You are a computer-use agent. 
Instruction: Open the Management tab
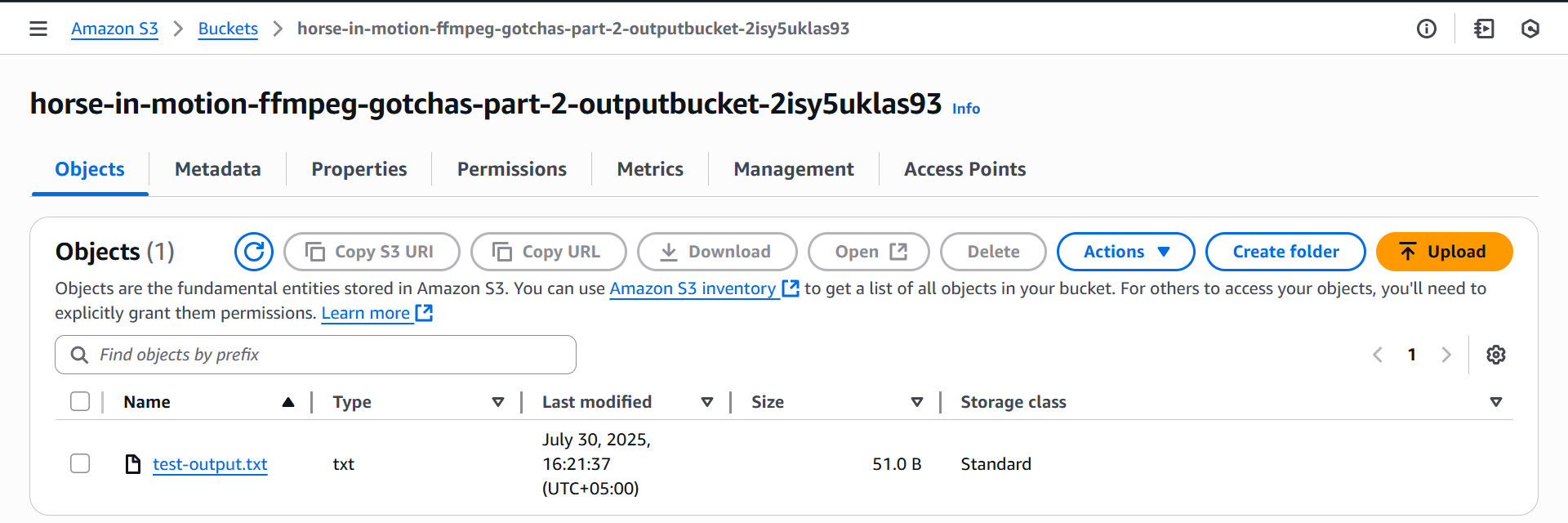point(794,169)
